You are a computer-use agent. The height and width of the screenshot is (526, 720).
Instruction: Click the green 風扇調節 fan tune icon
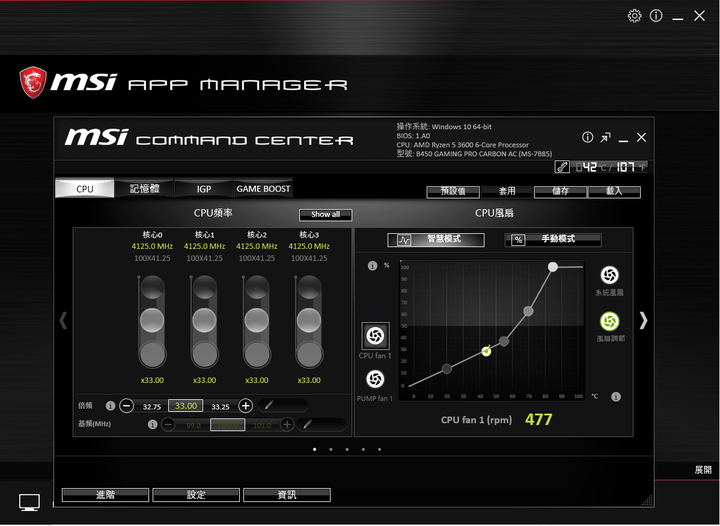pos(609,321)
